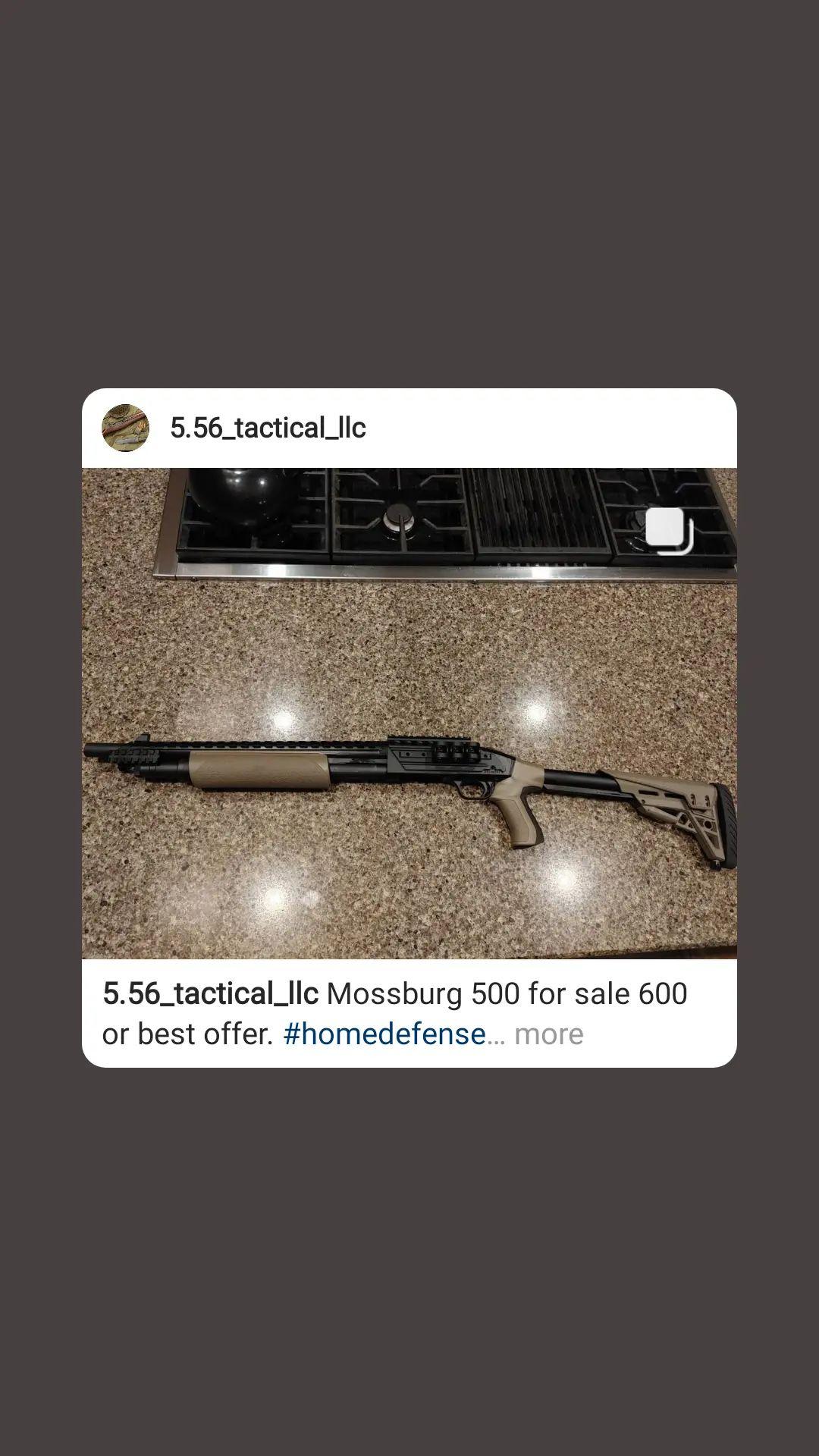Click the ellipsis before 'more'

point(496,1035)
